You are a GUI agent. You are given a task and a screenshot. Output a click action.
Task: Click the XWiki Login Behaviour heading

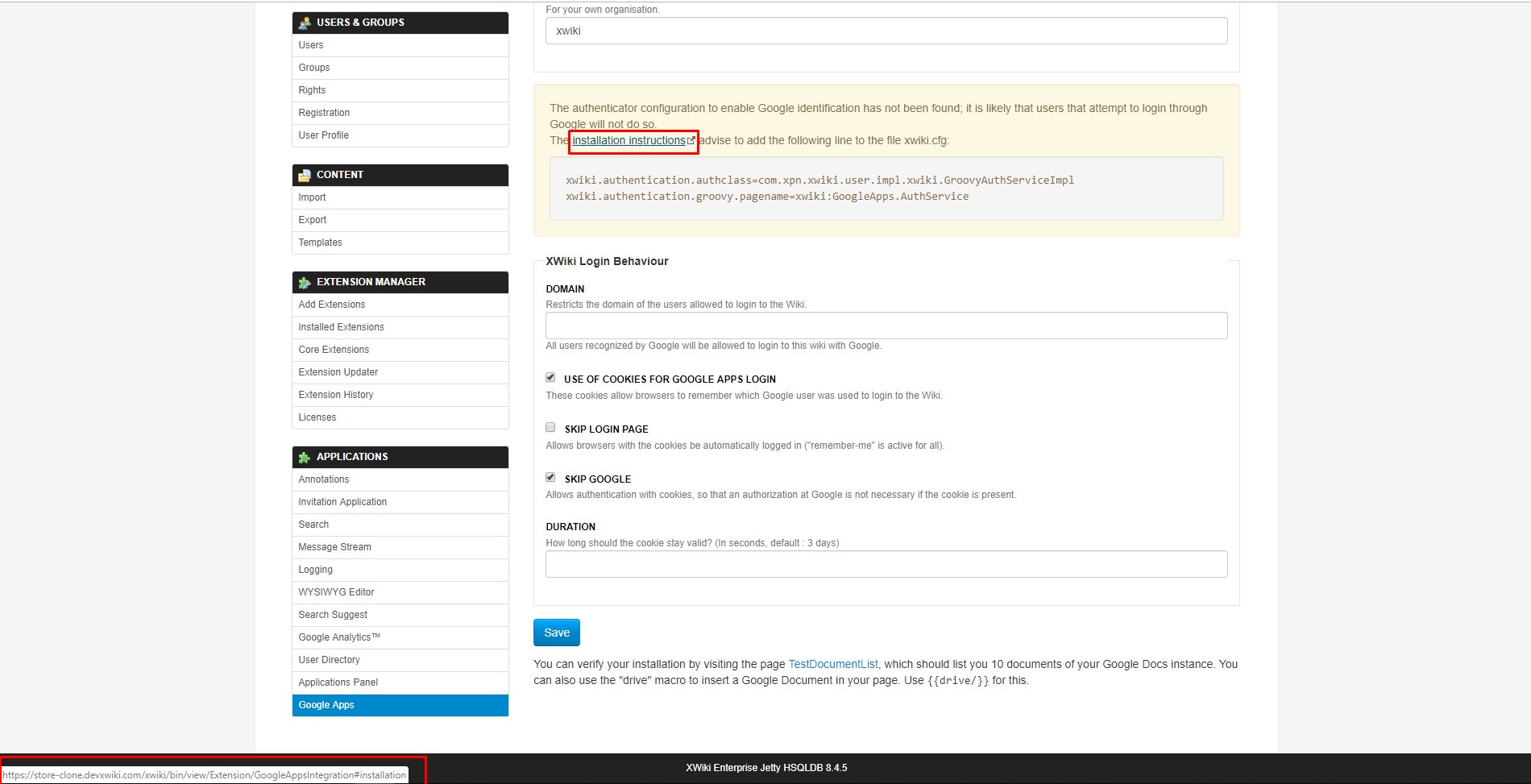point(607,261)
